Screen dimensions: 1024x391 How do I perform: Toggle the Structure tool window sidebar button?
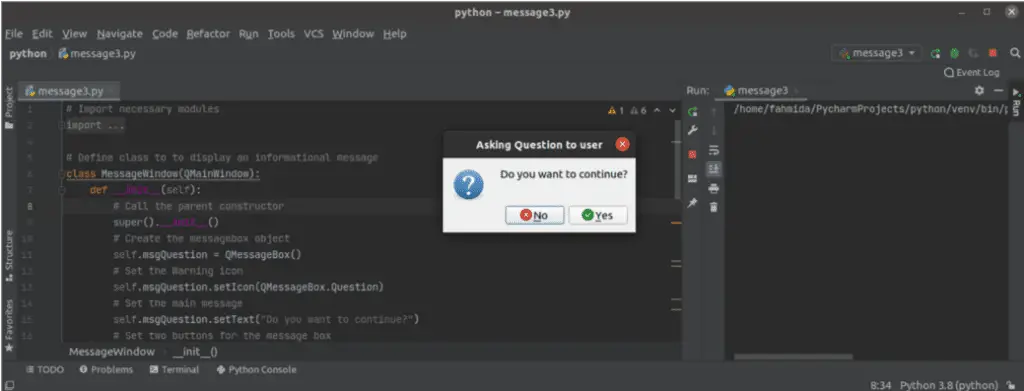coord(9,256)
